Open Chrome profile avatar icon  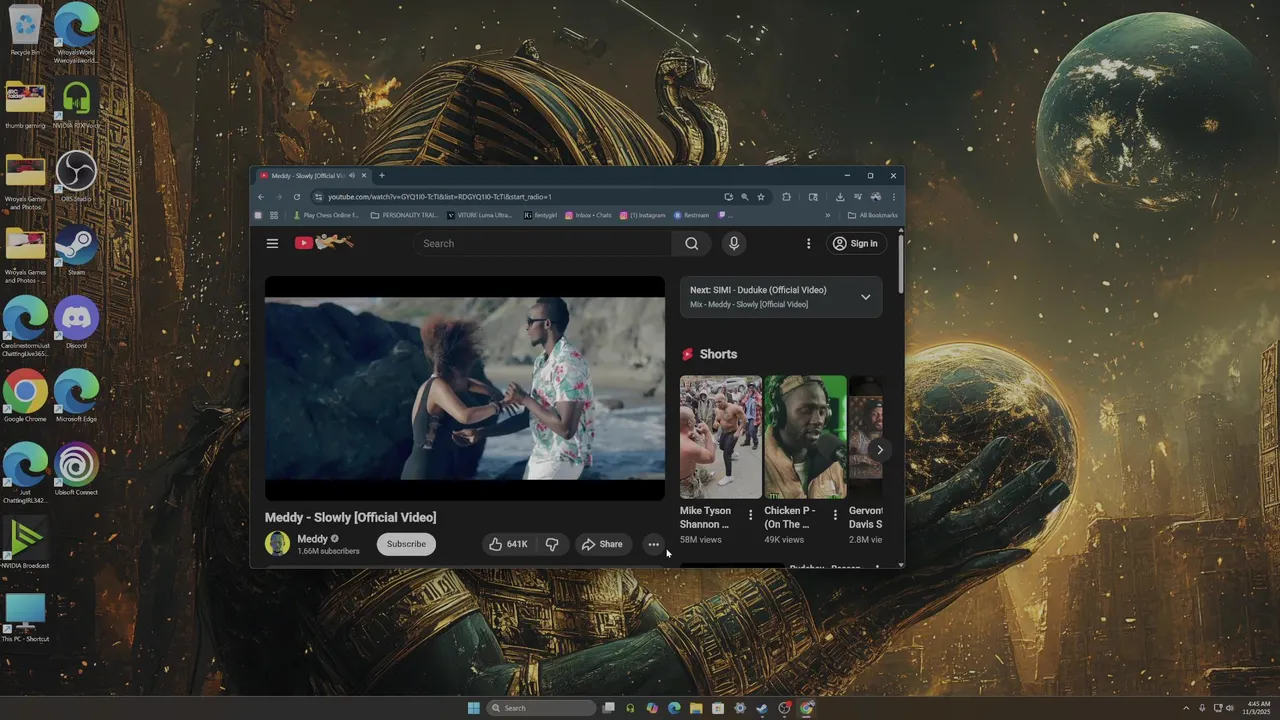tap(876, 197)
